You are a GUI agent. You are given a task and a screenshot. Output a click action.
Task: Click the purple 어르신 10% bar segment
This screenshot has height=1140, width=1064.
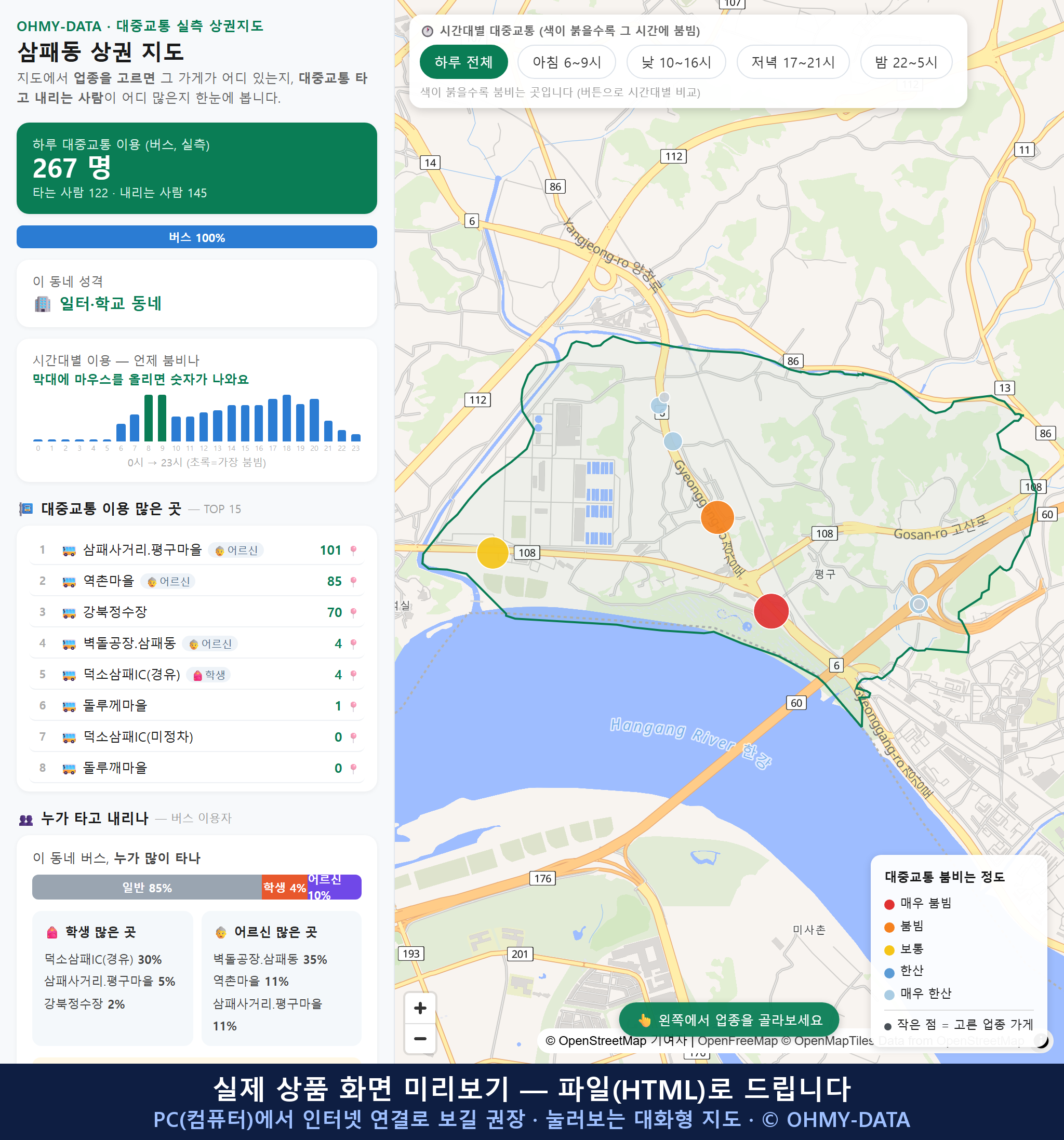point(335,888)
